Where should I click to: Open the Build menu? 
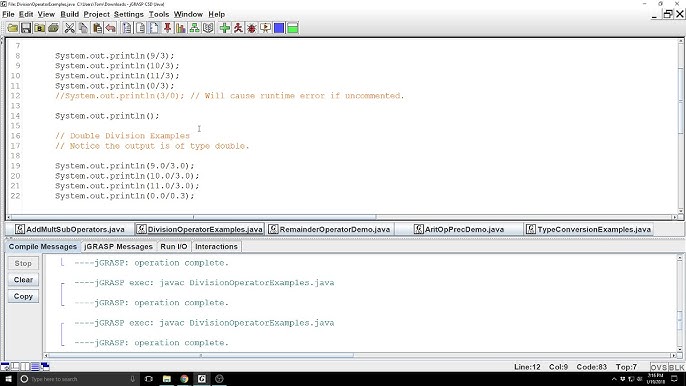click(x=70, y=14)
